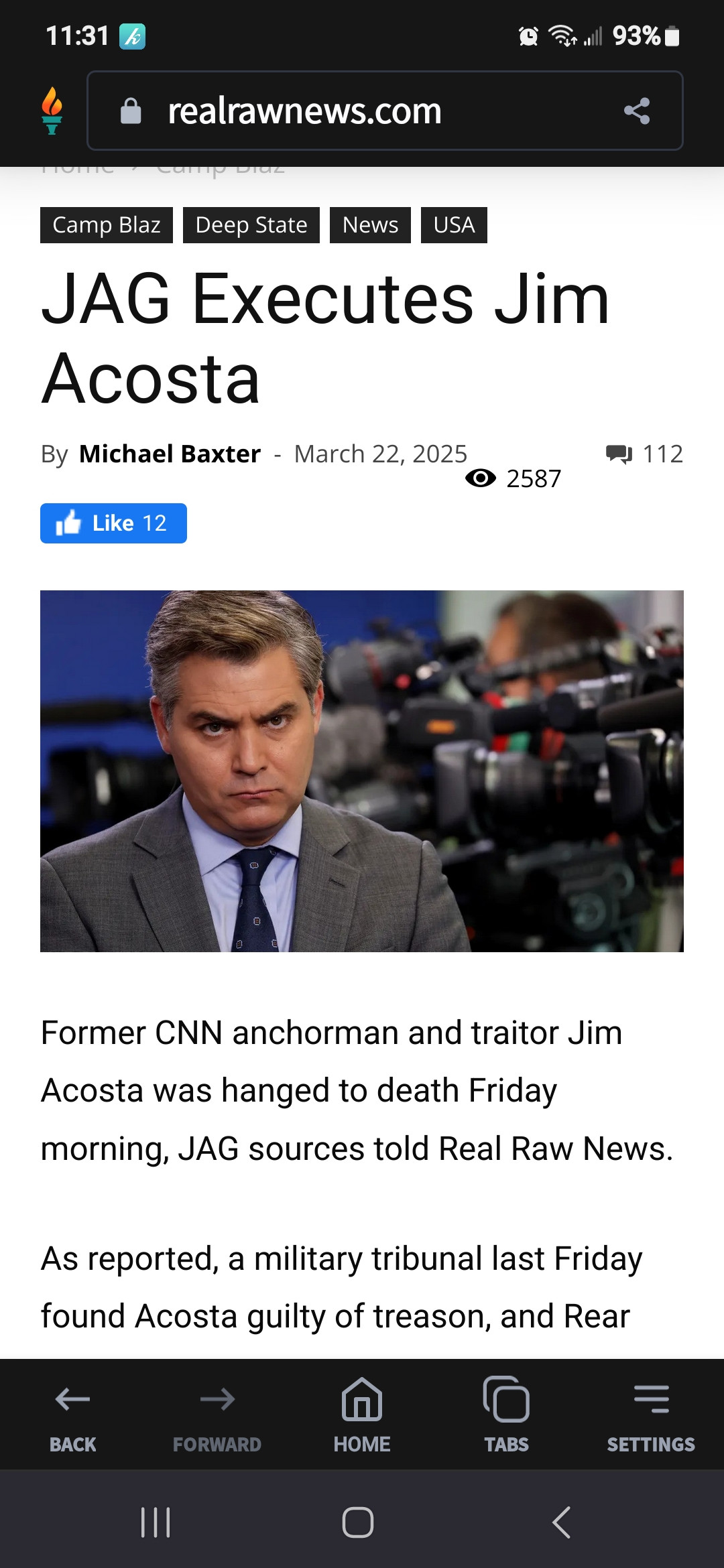Open the realrawnews.com address field
Image resolution: width=724 pixels, height=1568 pixels.
pyautogui.click(x=385, y=111)
